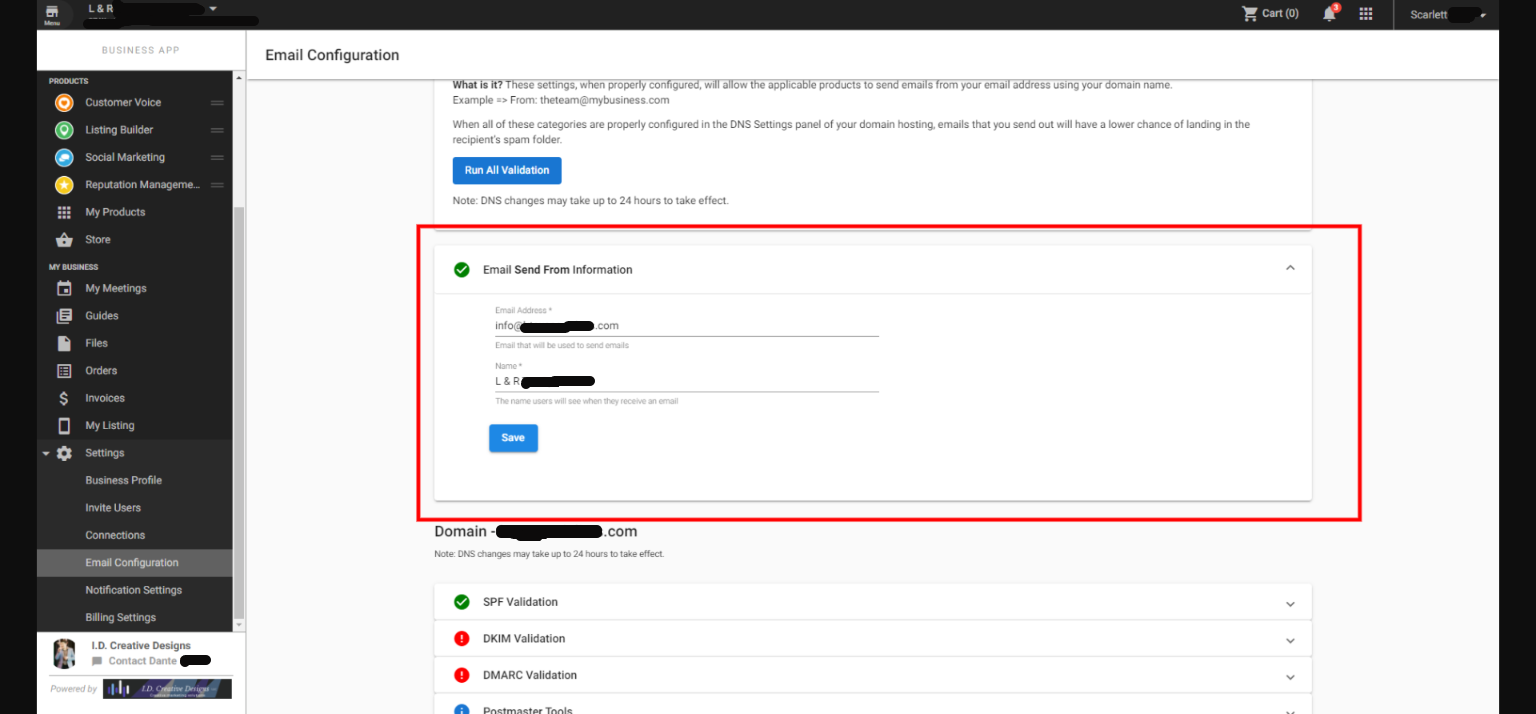Click Run All Validation button
Image resolution: width=1536 pixels, height=714 pixels.
(507, 170)
